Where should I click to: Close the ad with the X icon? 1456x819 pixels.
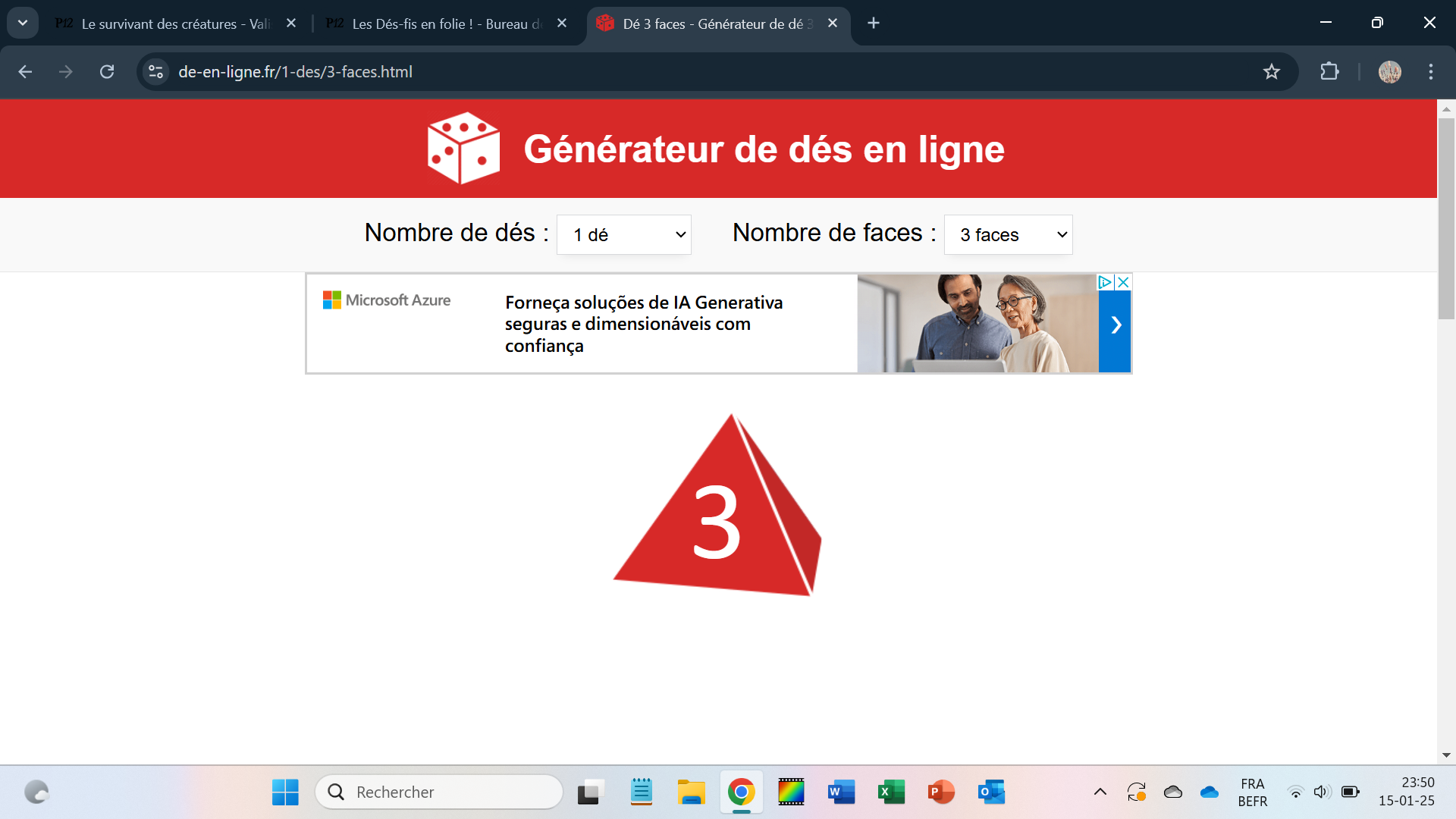[x=1124, y=282]
